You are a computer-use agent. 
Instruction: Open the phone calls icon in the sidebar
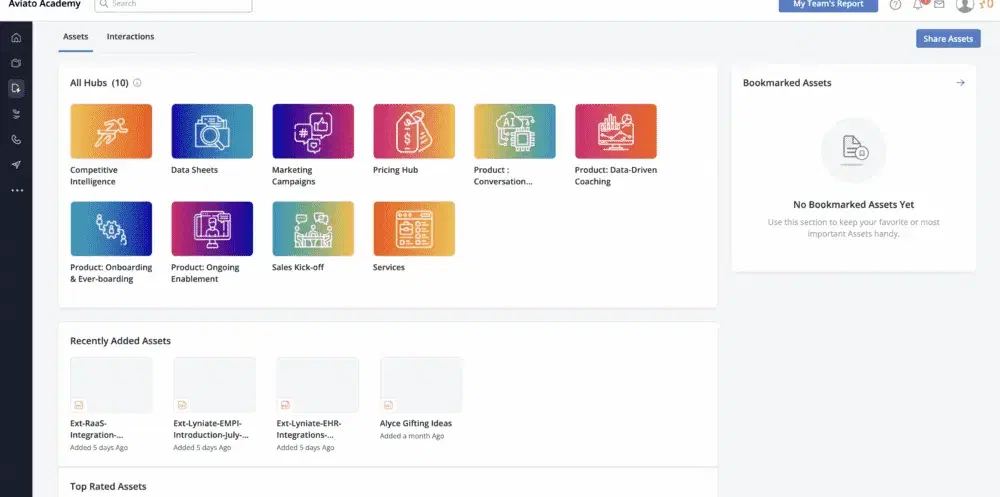coord(16,140)
